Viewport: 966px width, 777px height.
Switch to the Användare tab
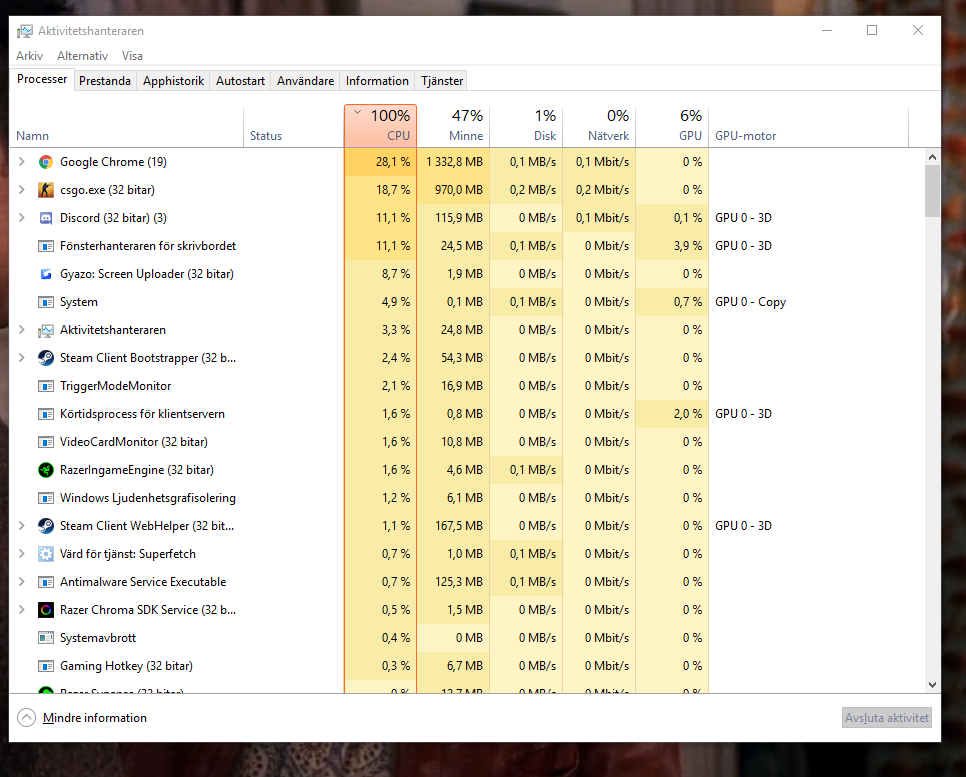(x=306, y=81)
